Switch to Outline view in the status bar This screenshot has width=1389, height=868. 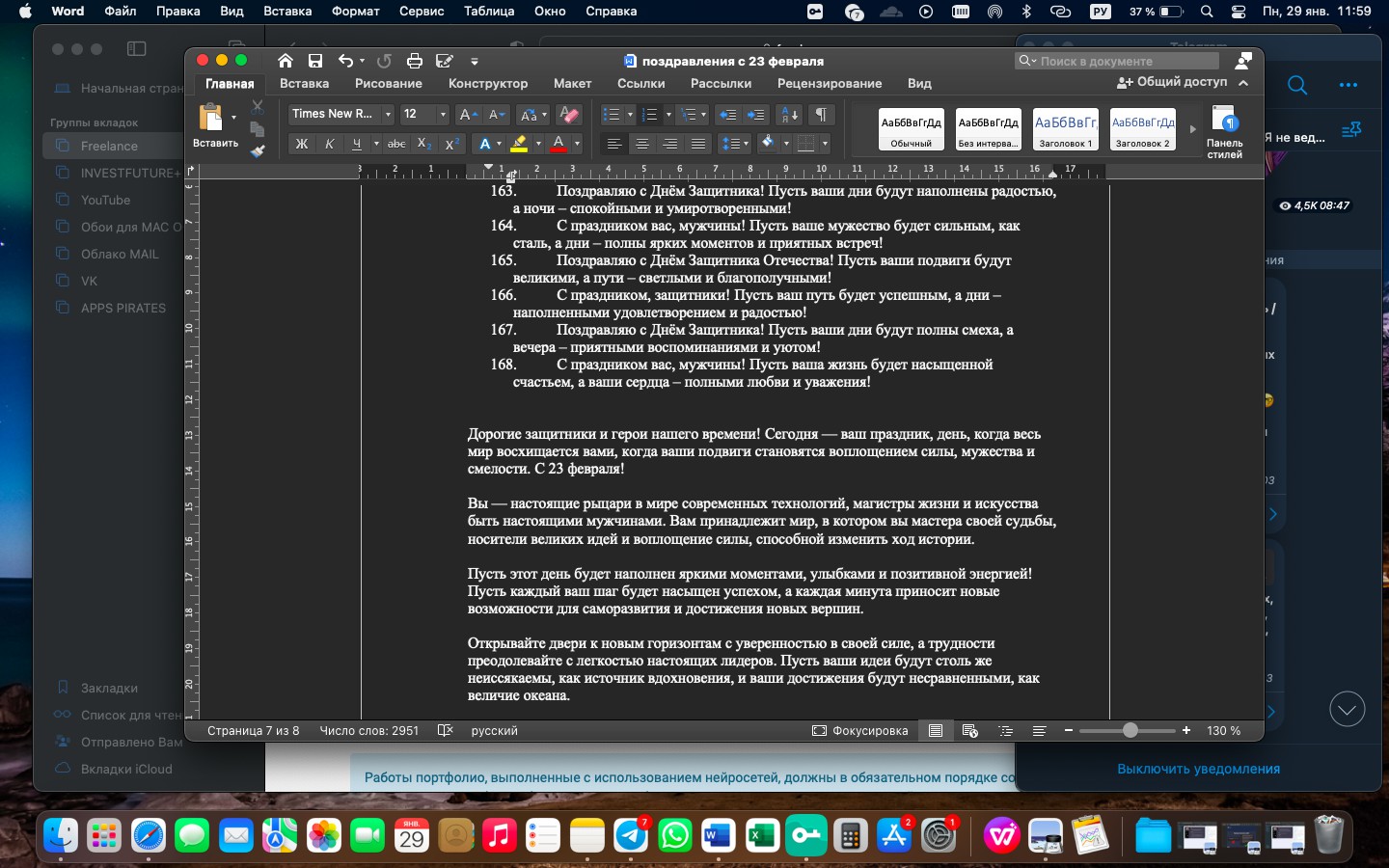1005,730
